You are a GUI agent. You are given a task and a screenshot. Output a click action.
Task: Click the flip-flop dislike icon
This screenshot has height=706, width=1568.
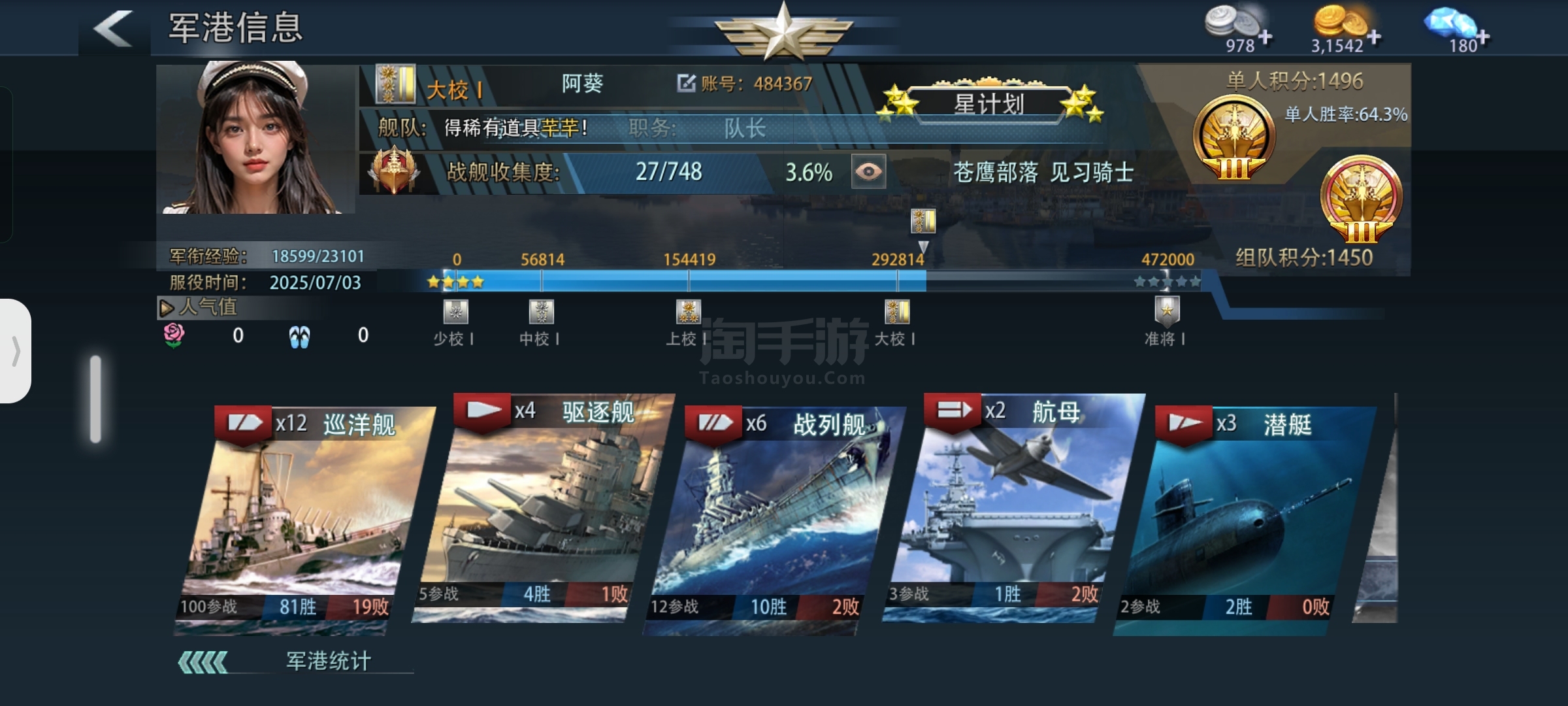click(300, 337)
